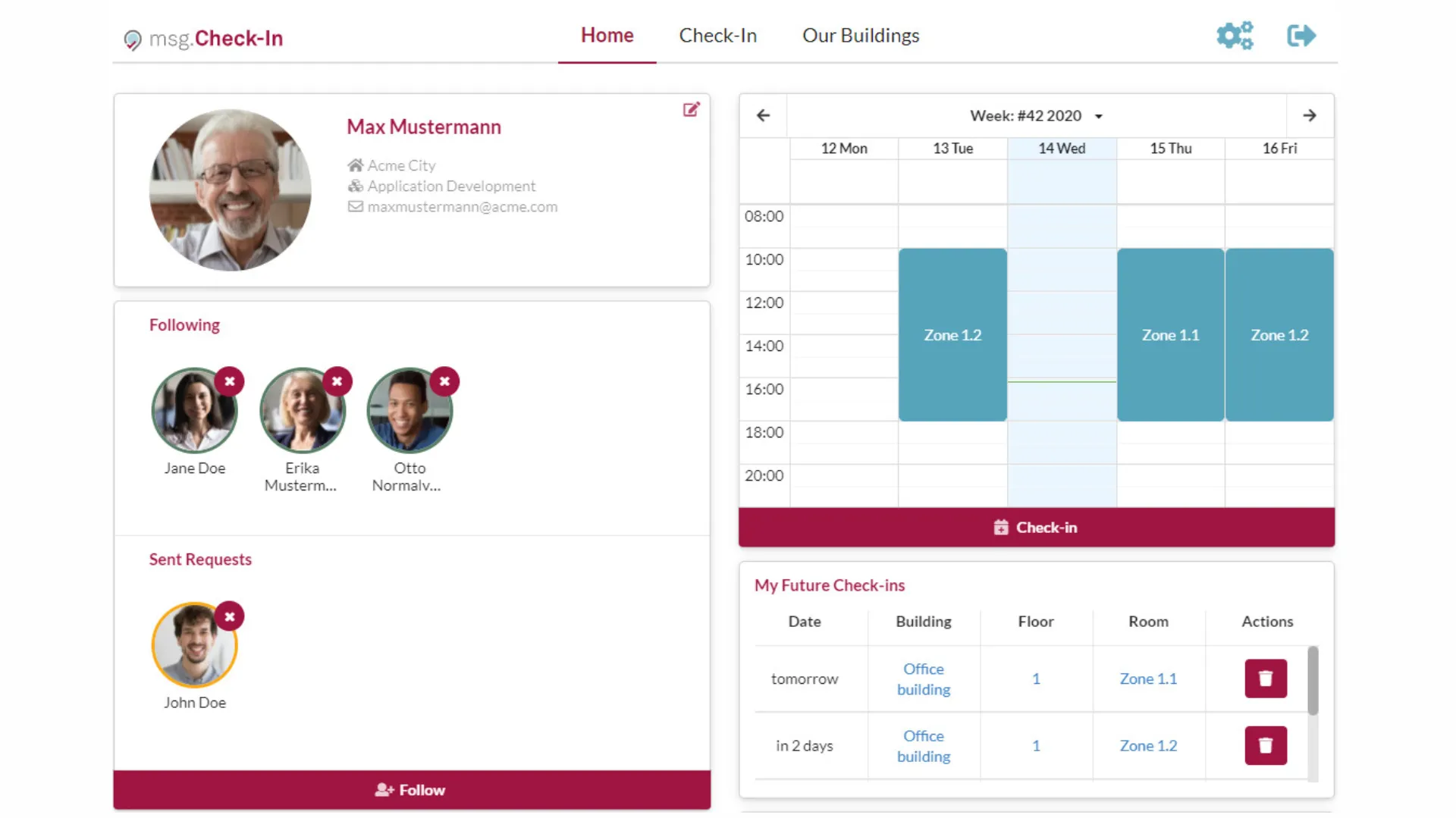Unfollow Jane Doe with X badge
1456x818 pixels.
pos(229,381)
